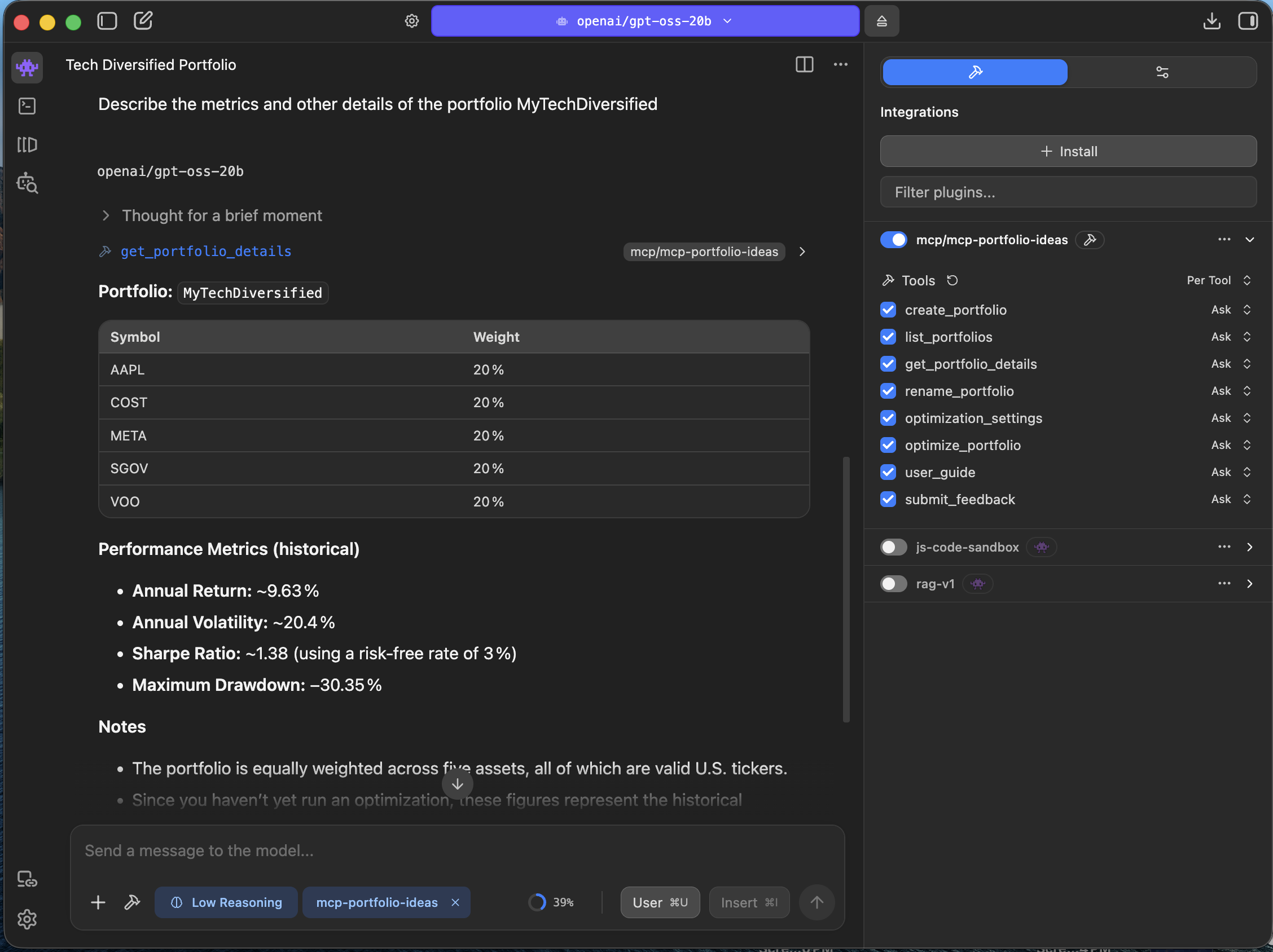The image size is (1273, 952).
Task: Enable the rag-v1 plugin toggle
Action: (x=893, y=584)
